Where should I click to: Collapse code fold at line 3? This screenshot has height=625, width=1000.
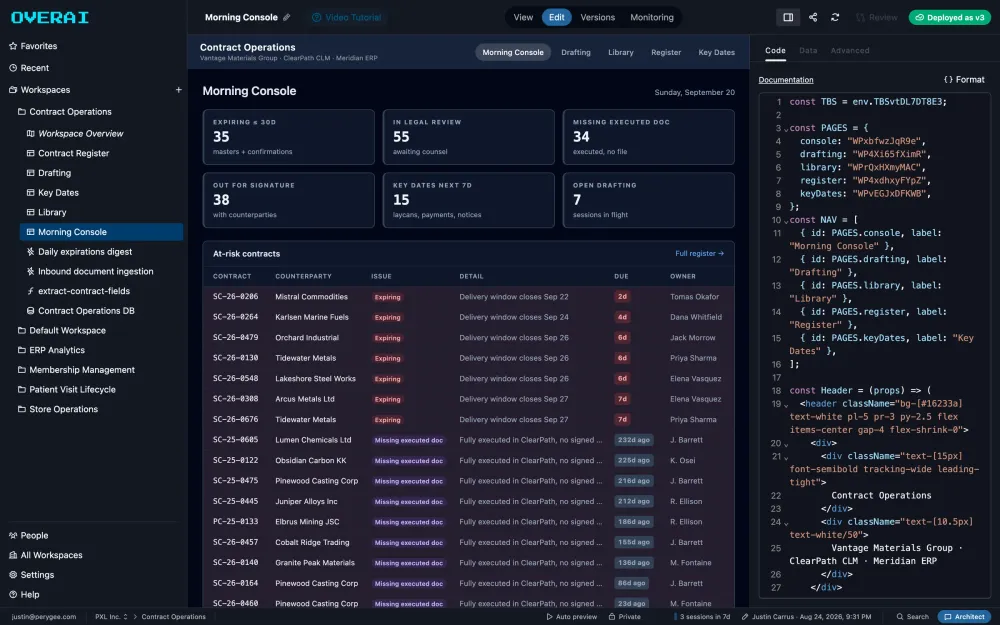pyautogui.click(x=786, y=129)
